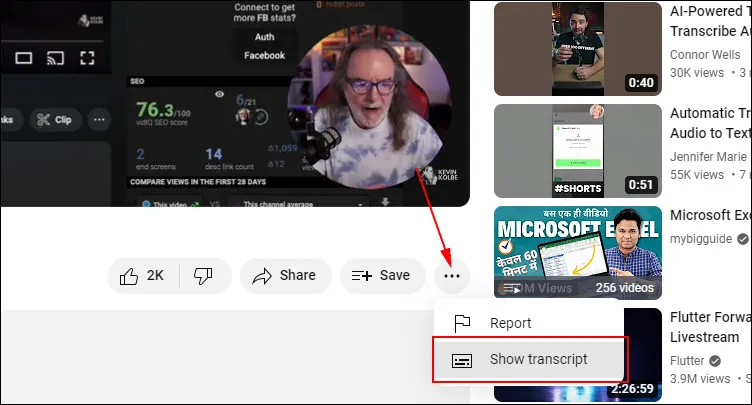The height and width of the screenshot is (405, 752).
Task: Toggle full screen in the player
Action: pos(87,59)
